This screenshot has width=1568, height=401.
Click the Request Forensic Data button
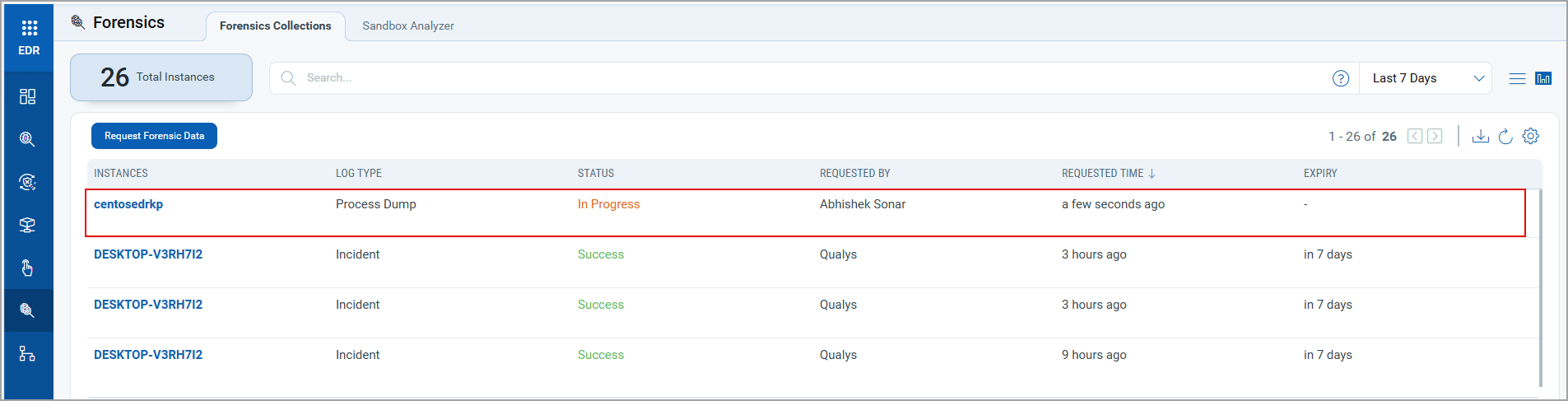(x=154, y=136)
